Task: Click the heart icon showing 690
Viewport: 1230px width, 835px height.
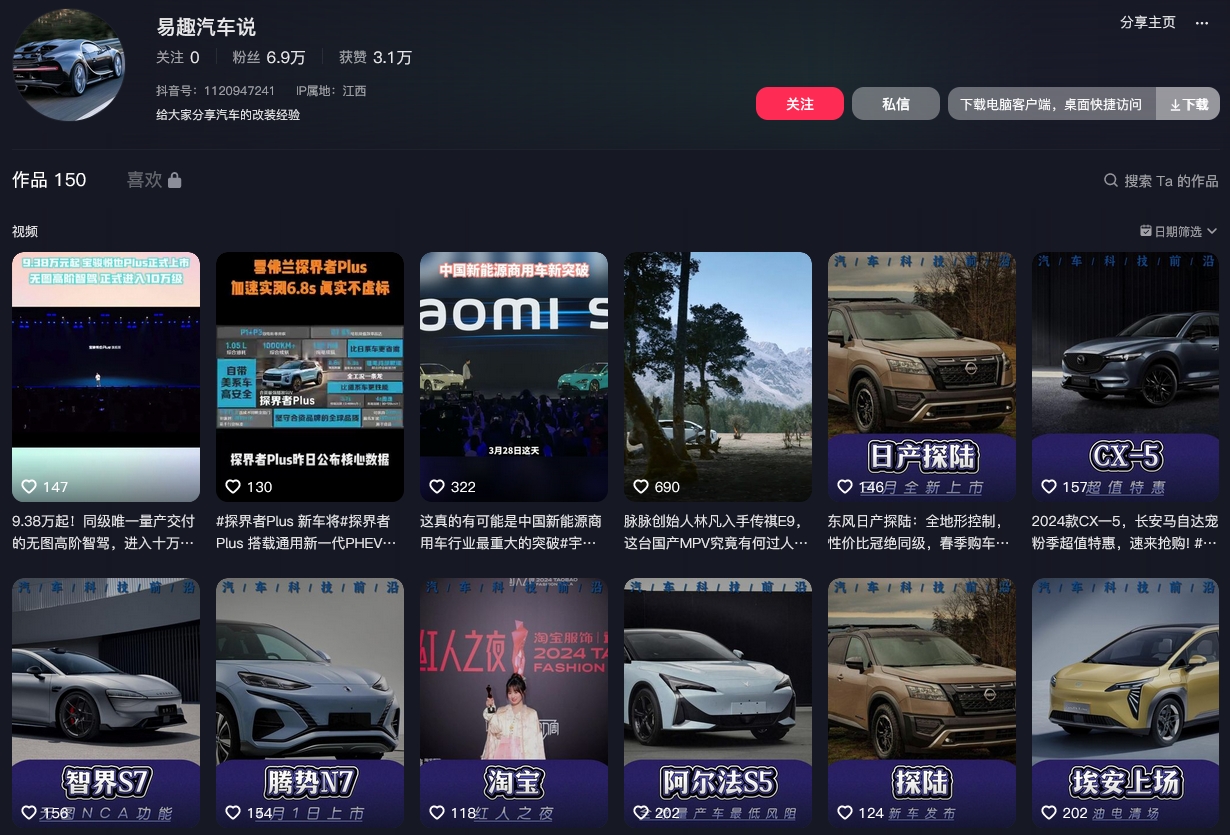Action: click(x=641, y=487)
